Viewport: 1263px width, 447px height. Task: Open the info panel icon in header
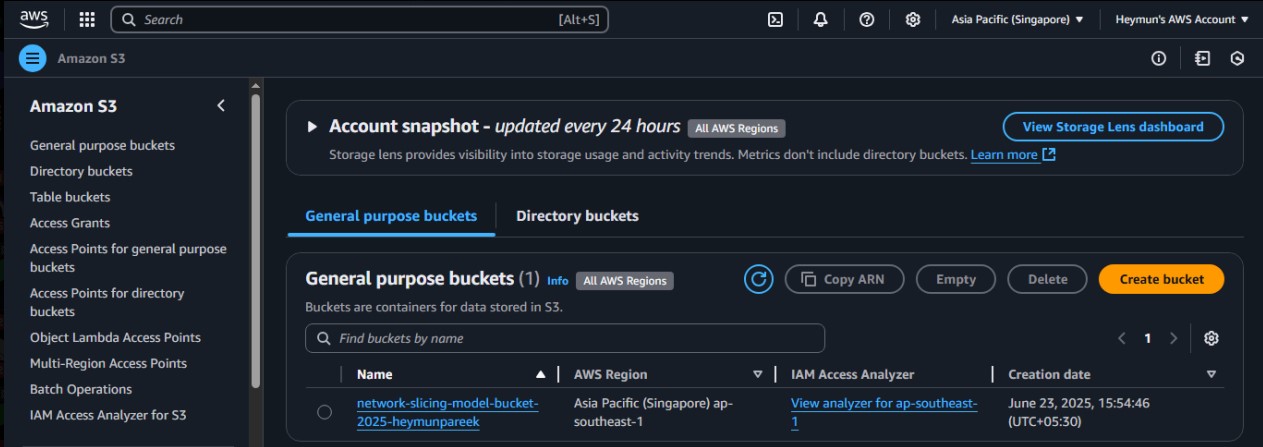1159,59
